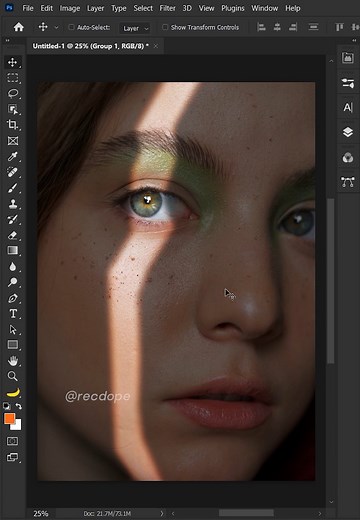
Task: Open the View menu
Action: pos(206,8)
